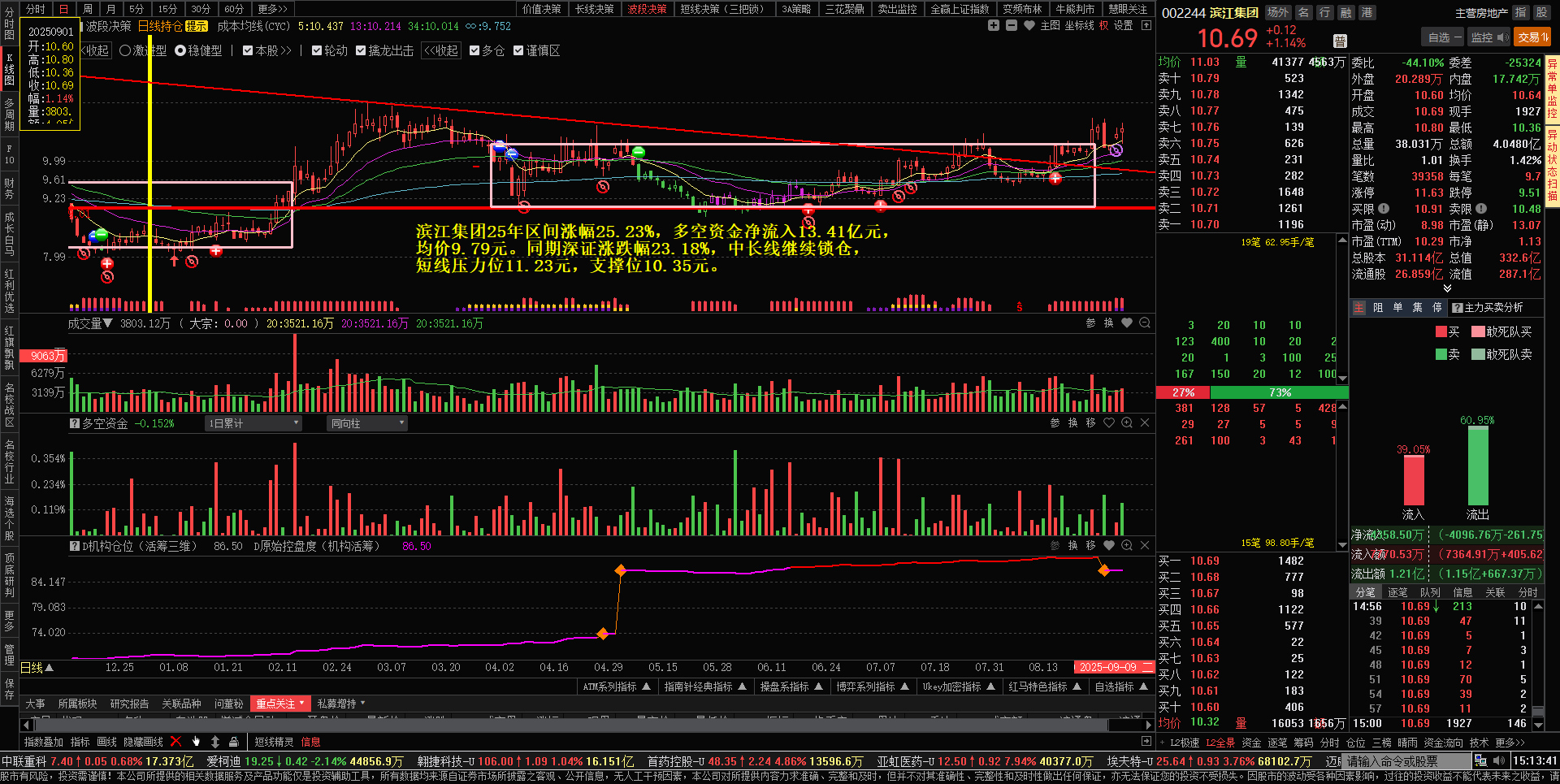The image size is (1560, 784).
Task: Click the 73% sell ratio bar
Action: tap(1280, 392)
